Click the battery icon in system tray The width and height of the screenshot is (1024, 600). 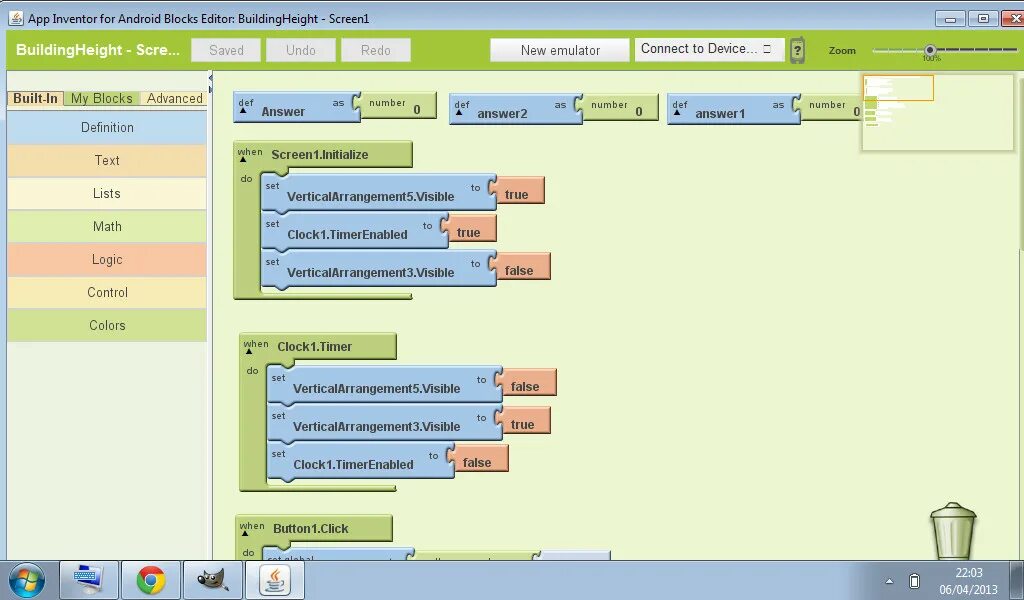coord(914,580)
